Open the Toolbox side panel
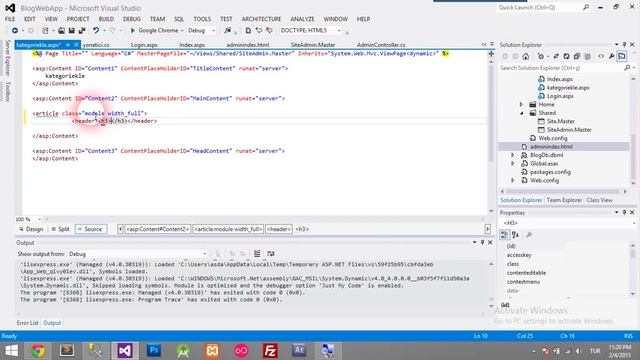 [x=7, y=91]
